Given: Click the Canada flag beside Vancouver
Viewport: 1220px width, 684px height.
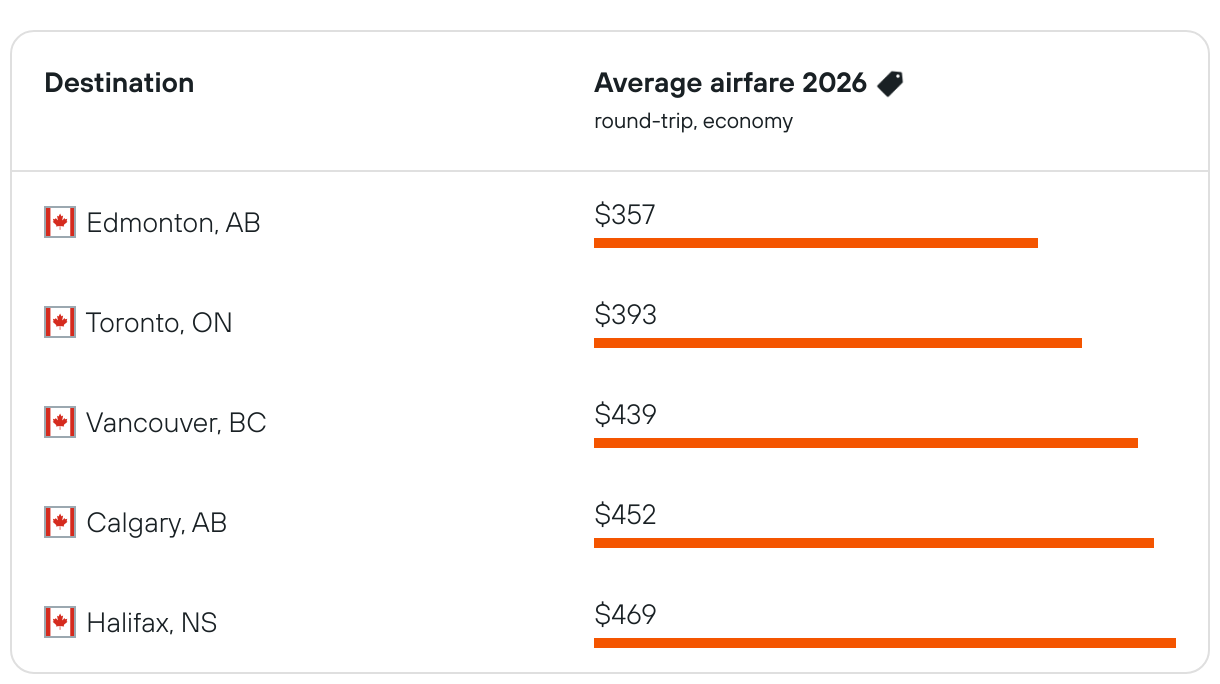Looking at the screenshot, I should [x=60, y=422].
